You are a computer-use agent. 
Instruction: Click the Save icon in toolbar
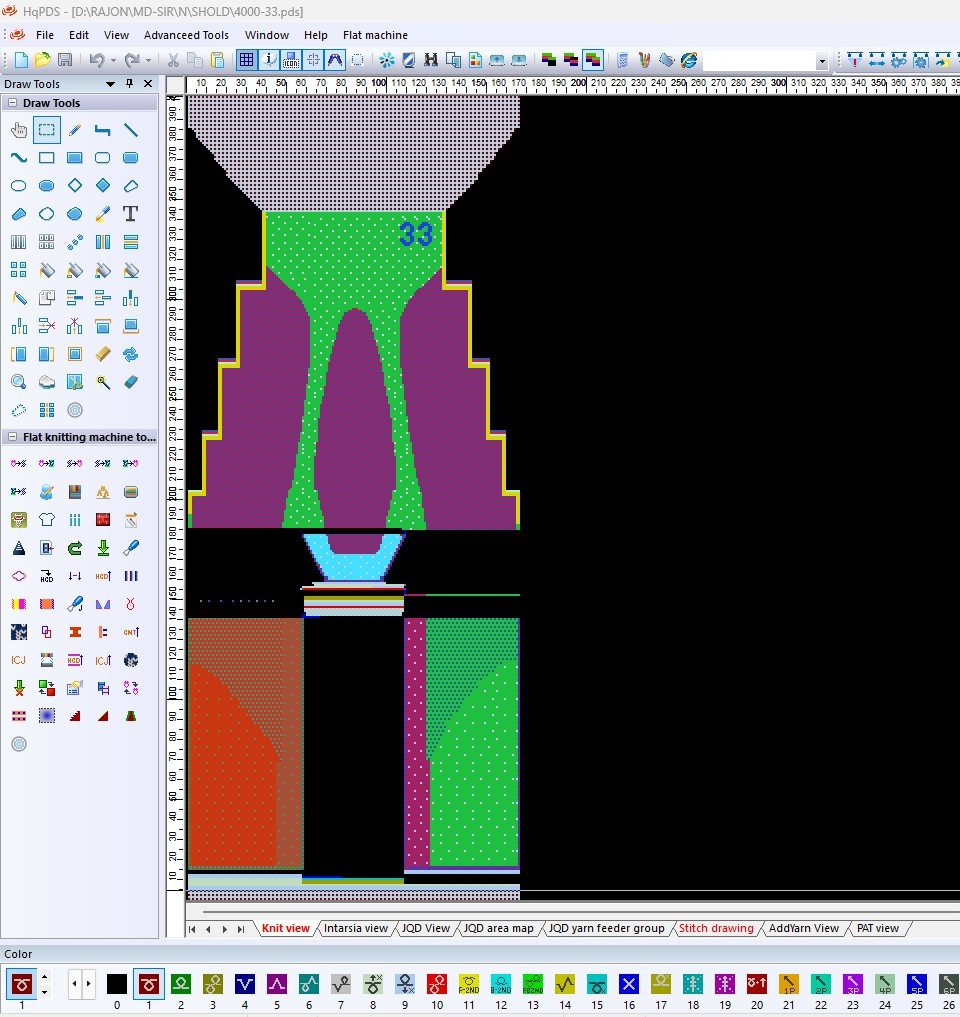click(65, 61)
